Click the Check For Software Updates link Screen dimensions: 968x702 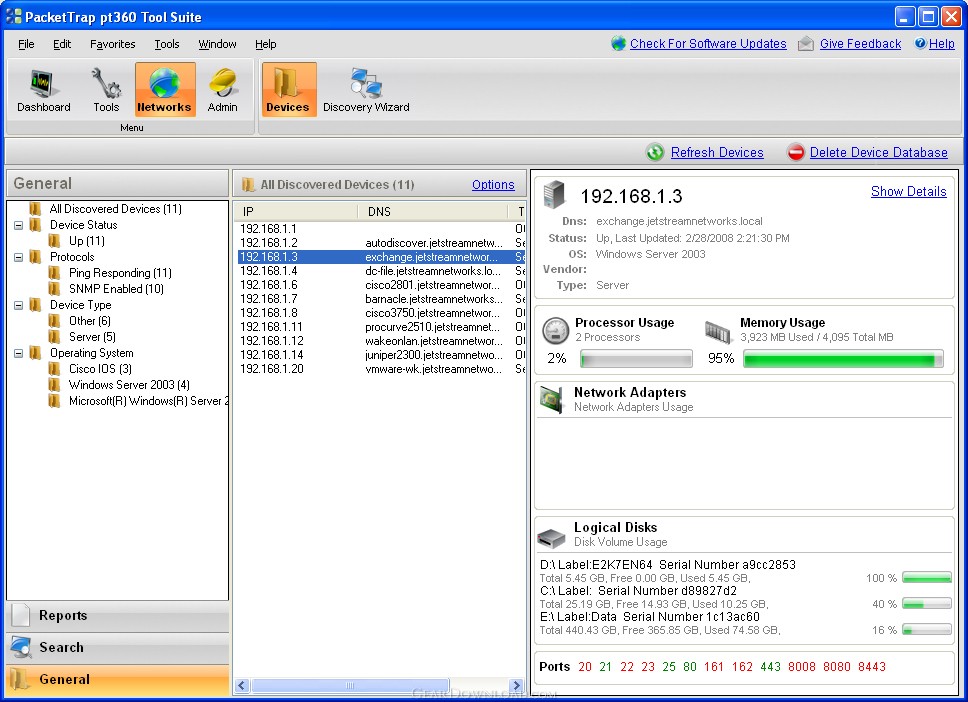point(708,44)
